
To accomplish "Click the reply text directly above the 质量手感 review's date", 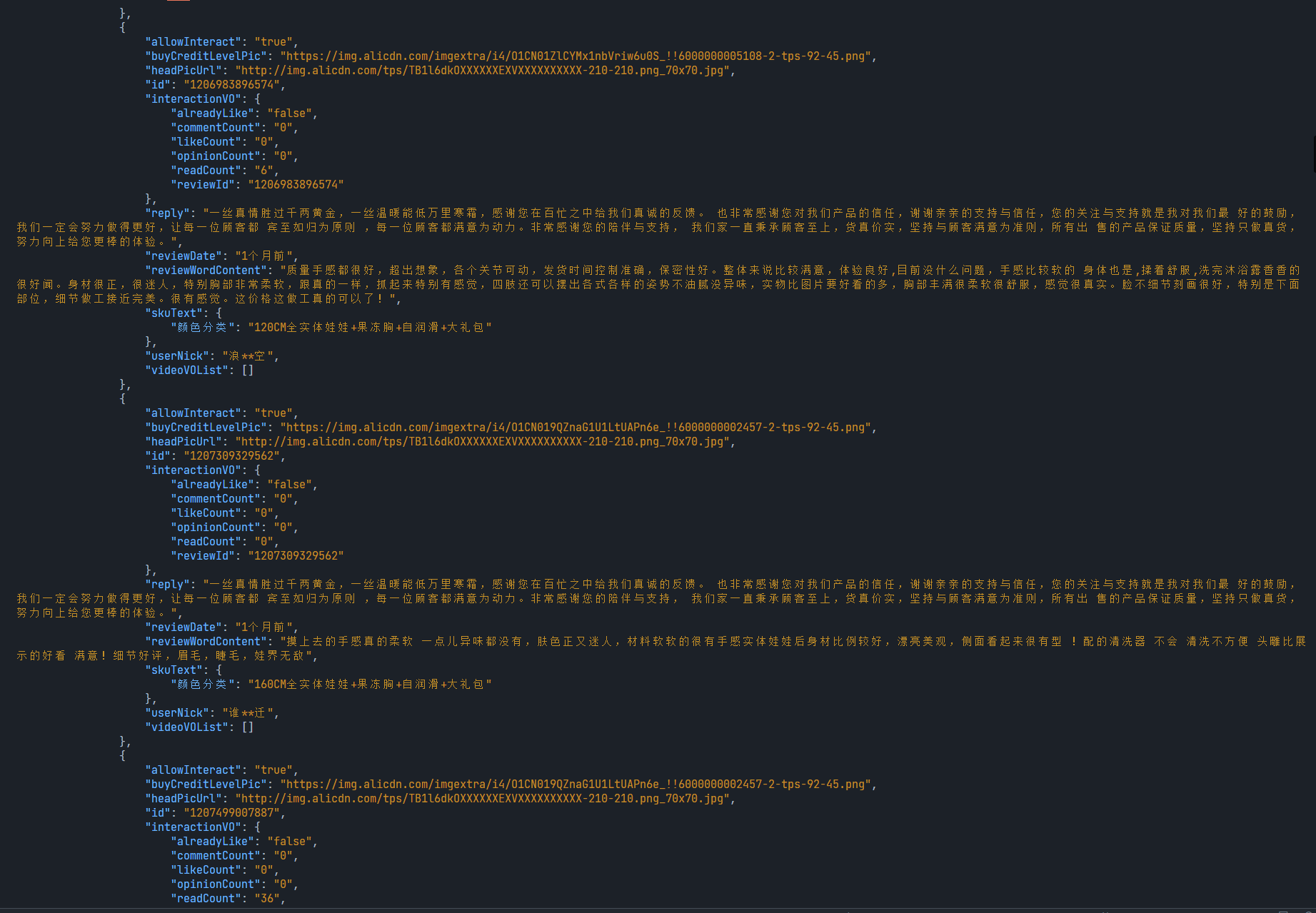I will click(x=657, y=227).
